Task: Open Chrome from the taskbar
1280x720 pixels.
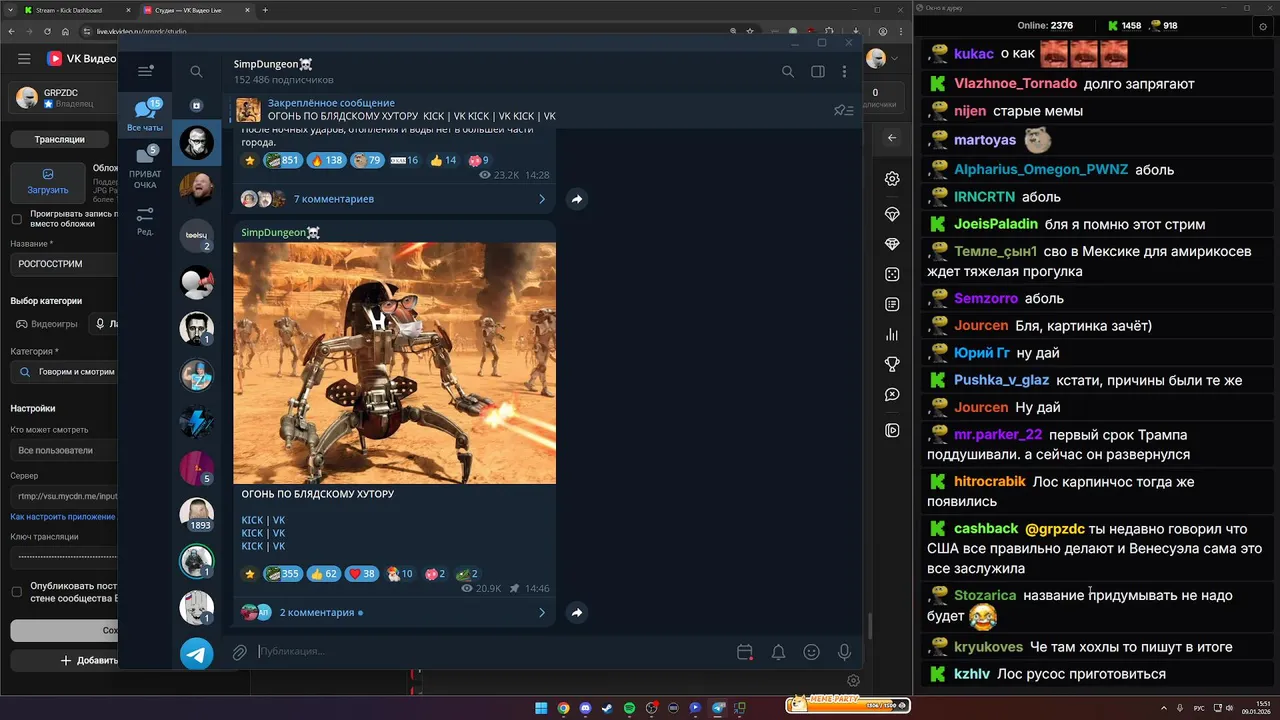Action: tap(564, 708)
